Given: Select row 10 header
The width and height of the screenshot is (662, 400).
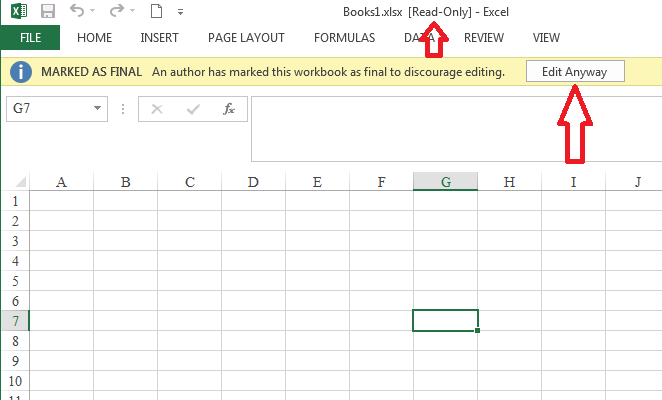Looking at the screenshot, I should click(x=15, y=381).
